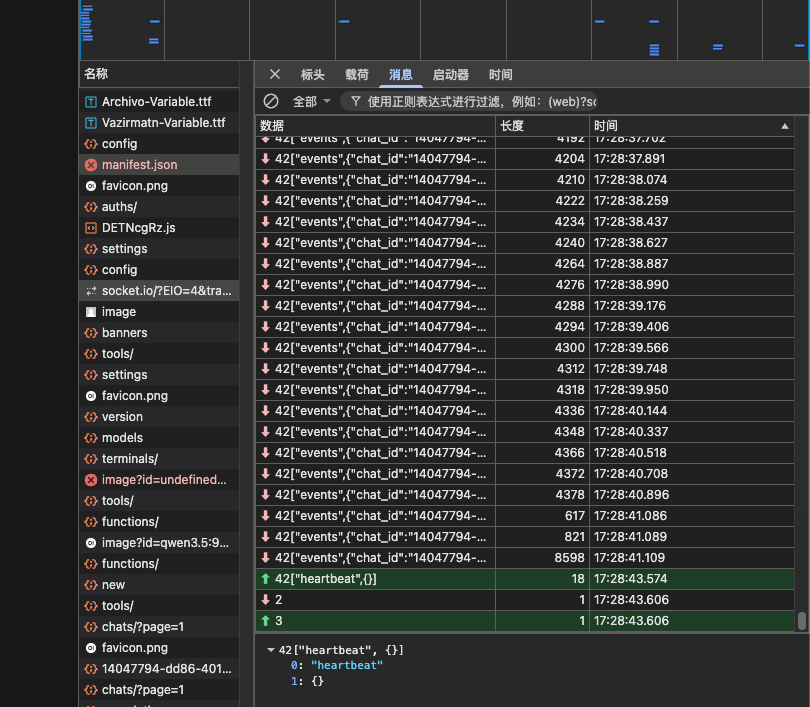The height and width of the screenshot is (707, 810).
Task: Click script icon next to DETNcgRz.js
Action: click(91, 228)
